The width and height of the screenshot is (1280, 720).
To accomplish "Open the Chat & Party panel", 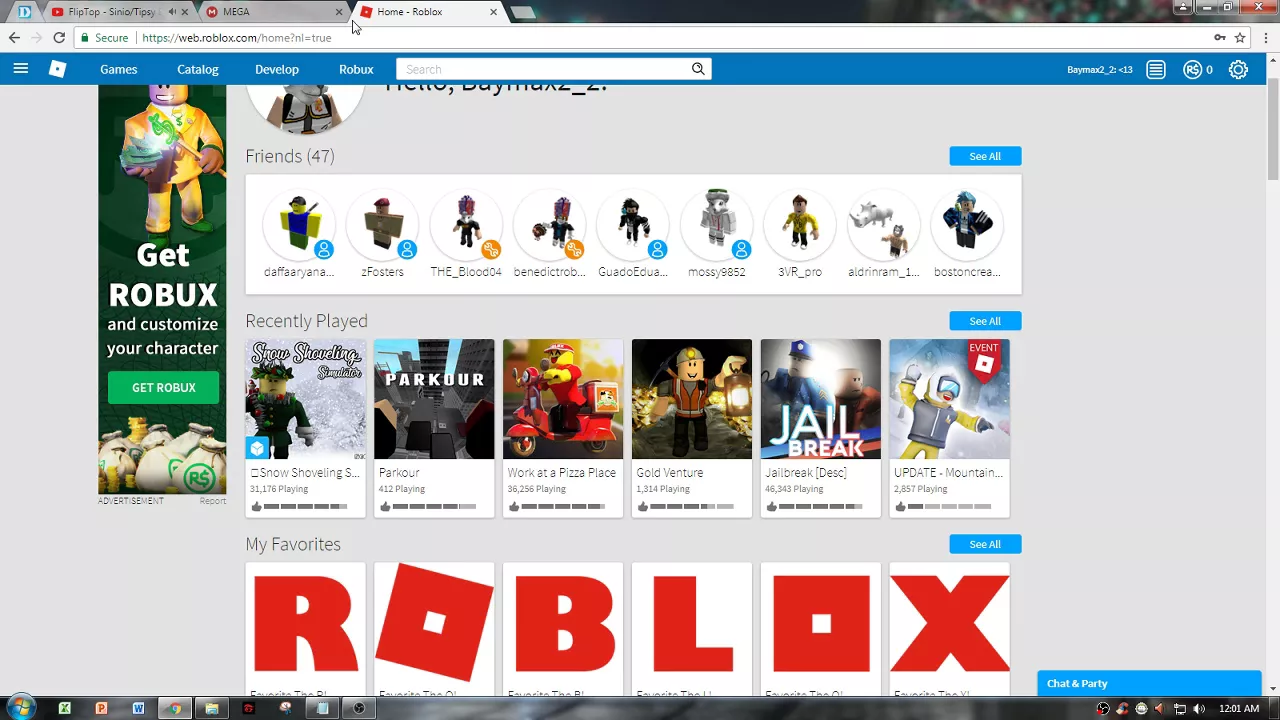I will [1149, 684].
